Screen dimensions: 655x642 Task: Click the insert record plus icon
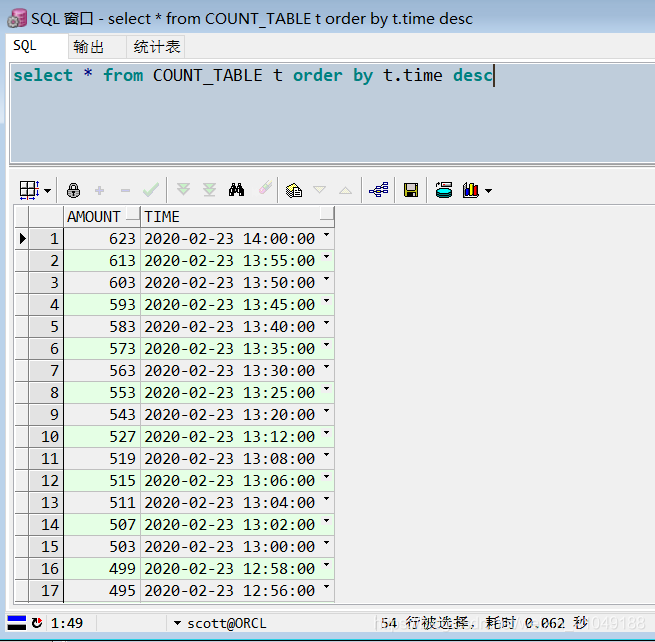click(99, 191)
